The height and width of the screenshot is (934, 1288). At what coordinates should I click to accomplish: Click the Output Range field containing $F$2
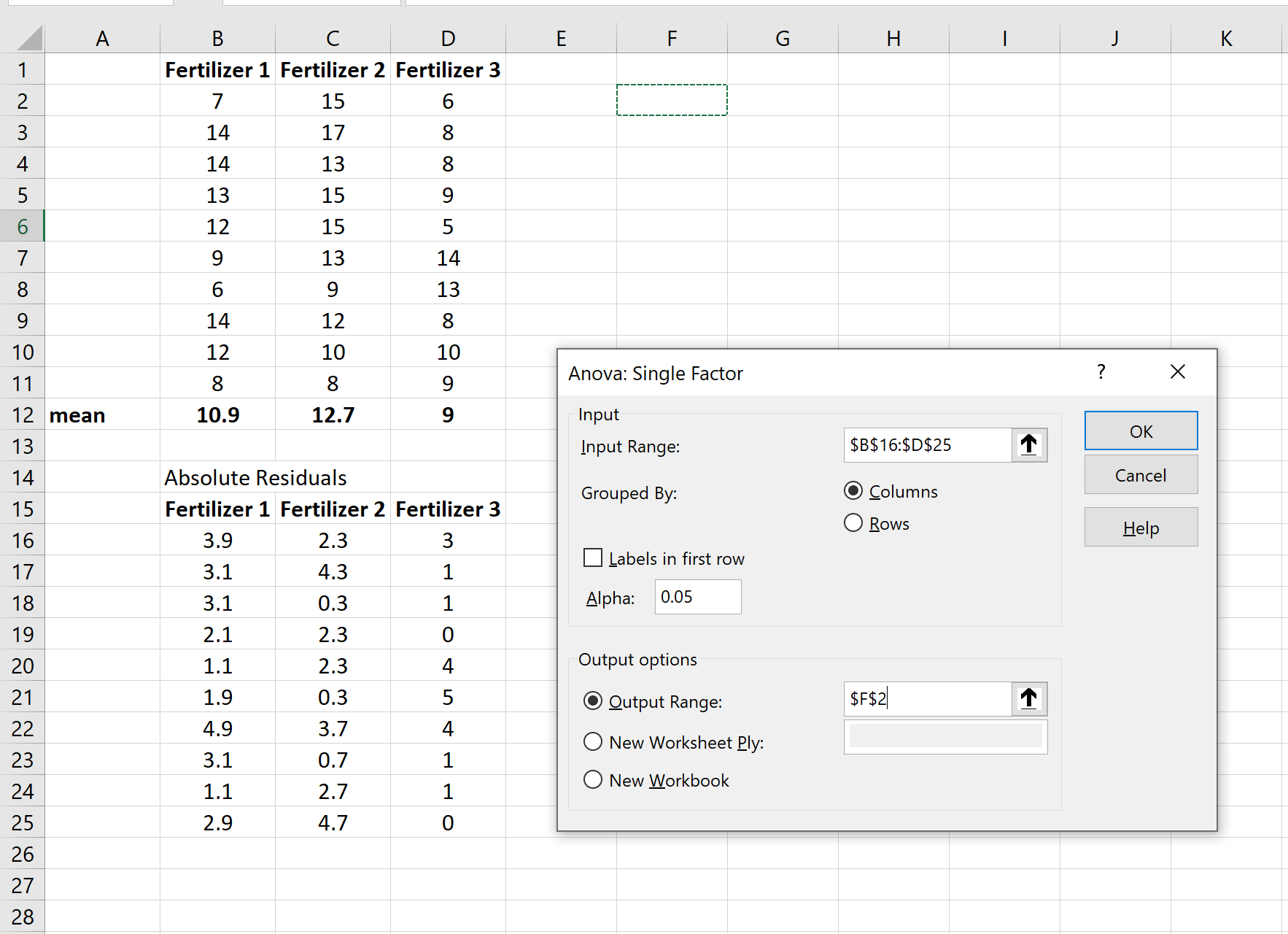pos(928,699)
